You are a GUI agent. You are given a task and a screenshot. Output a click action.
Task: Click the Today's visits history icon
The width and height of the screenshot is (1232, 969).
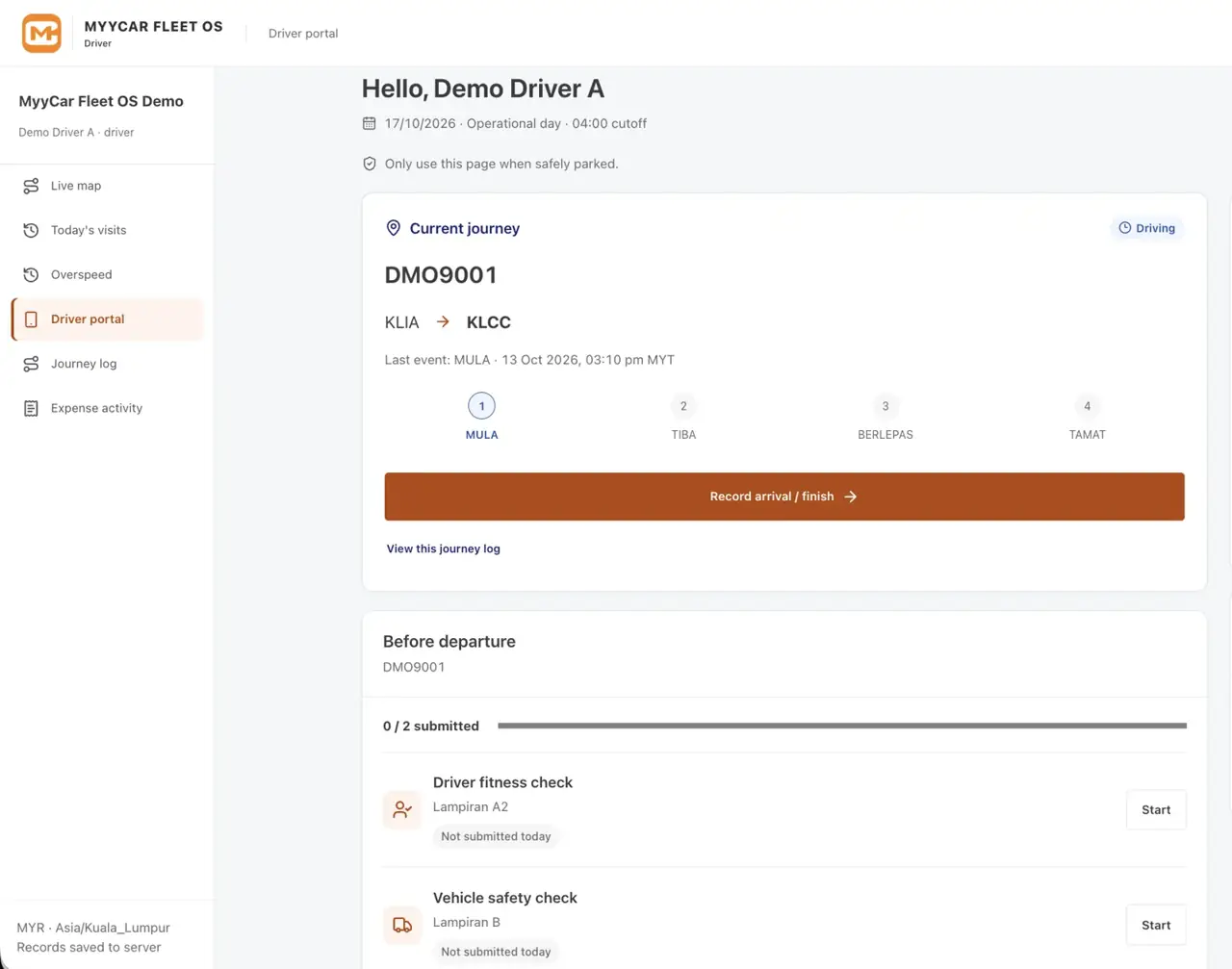31,230
